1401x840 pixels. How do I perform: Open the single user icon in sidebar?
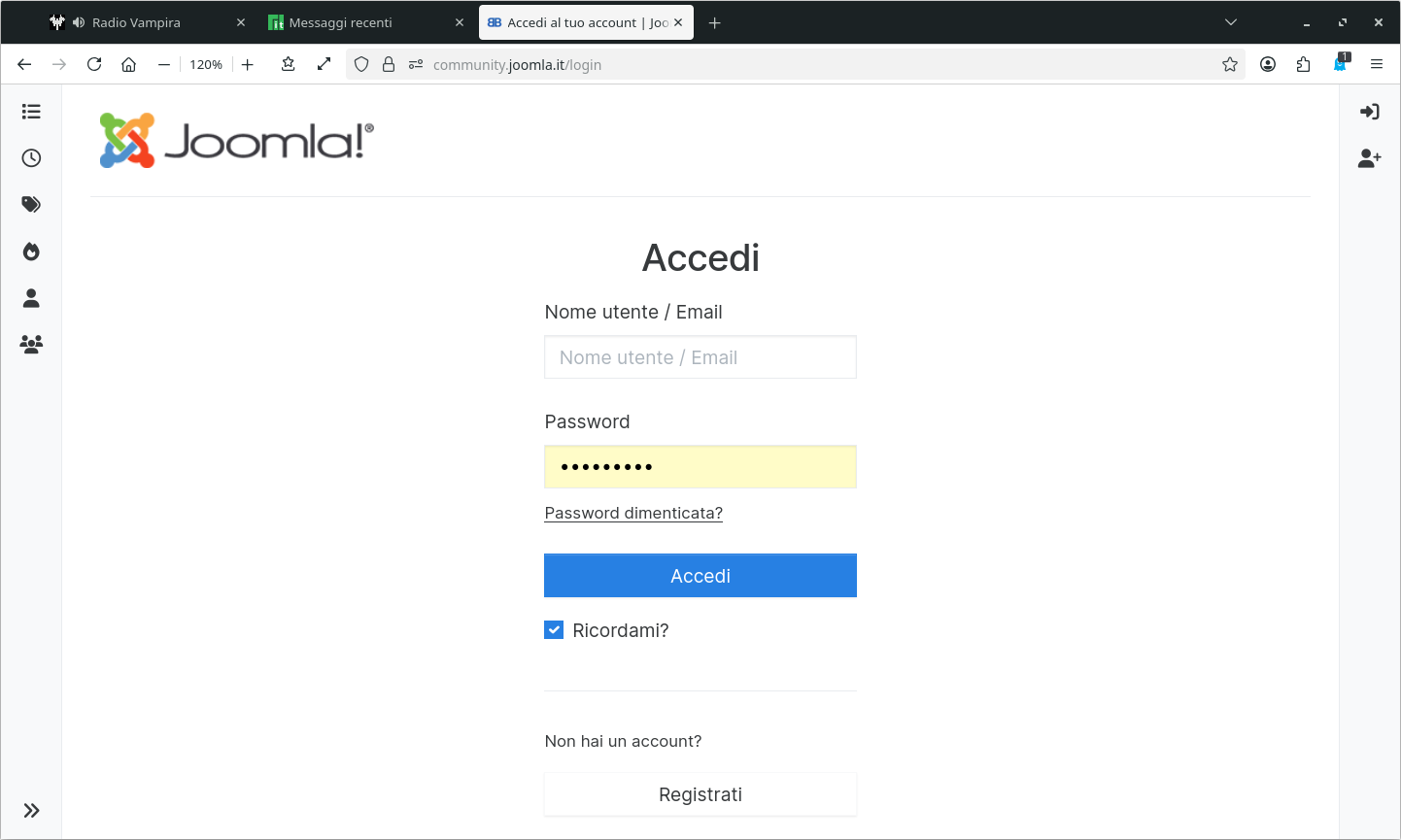[31, 298]
